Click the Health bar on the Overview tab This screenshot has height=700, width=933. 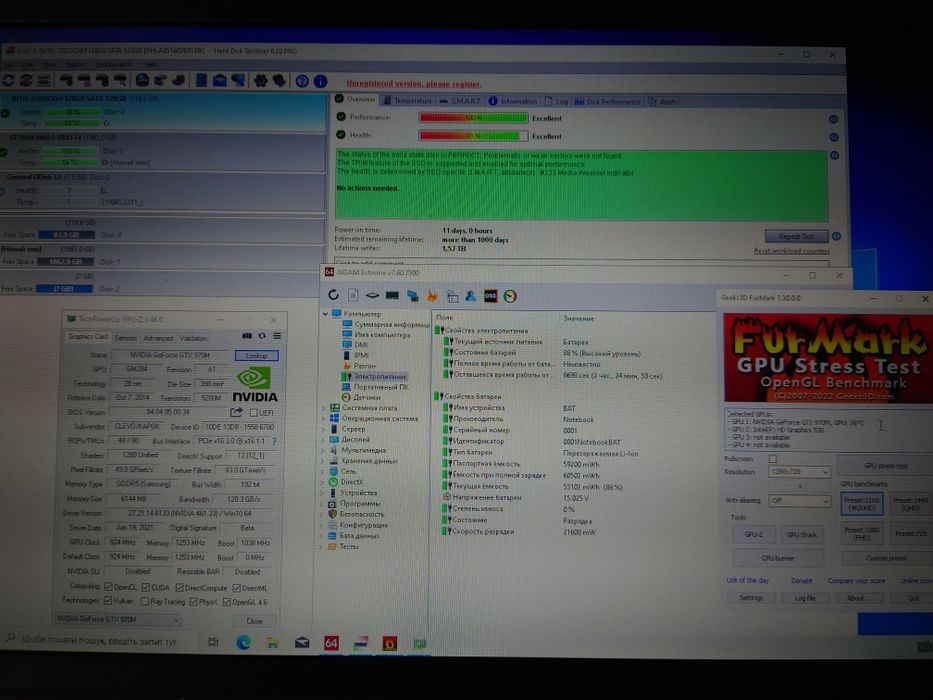tap(473, 136)
